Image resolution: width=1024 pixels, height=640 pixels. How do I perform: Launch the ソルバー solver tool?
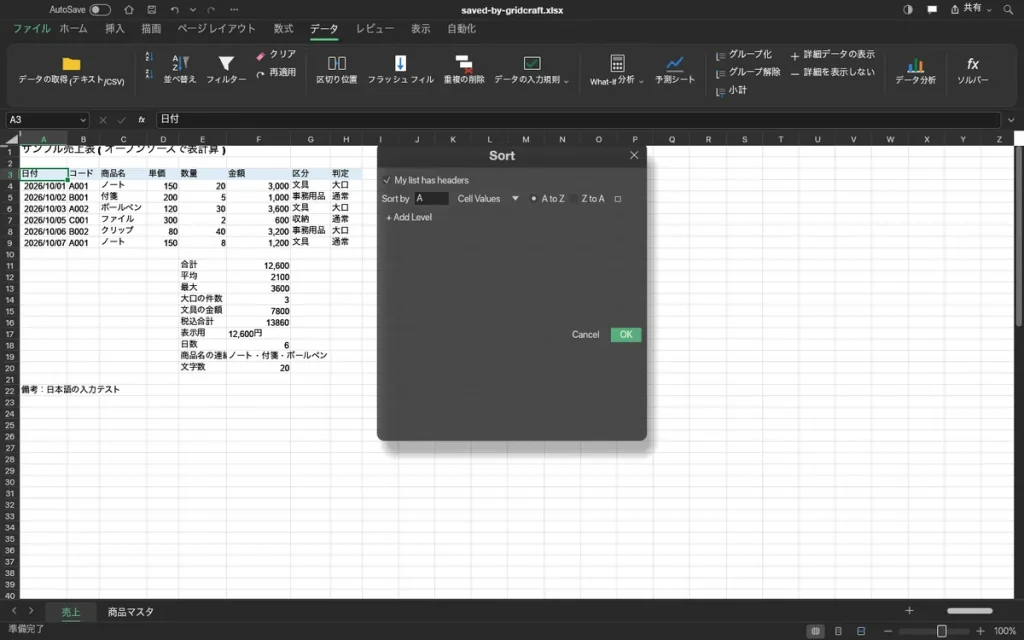click(x=972, y=69)
